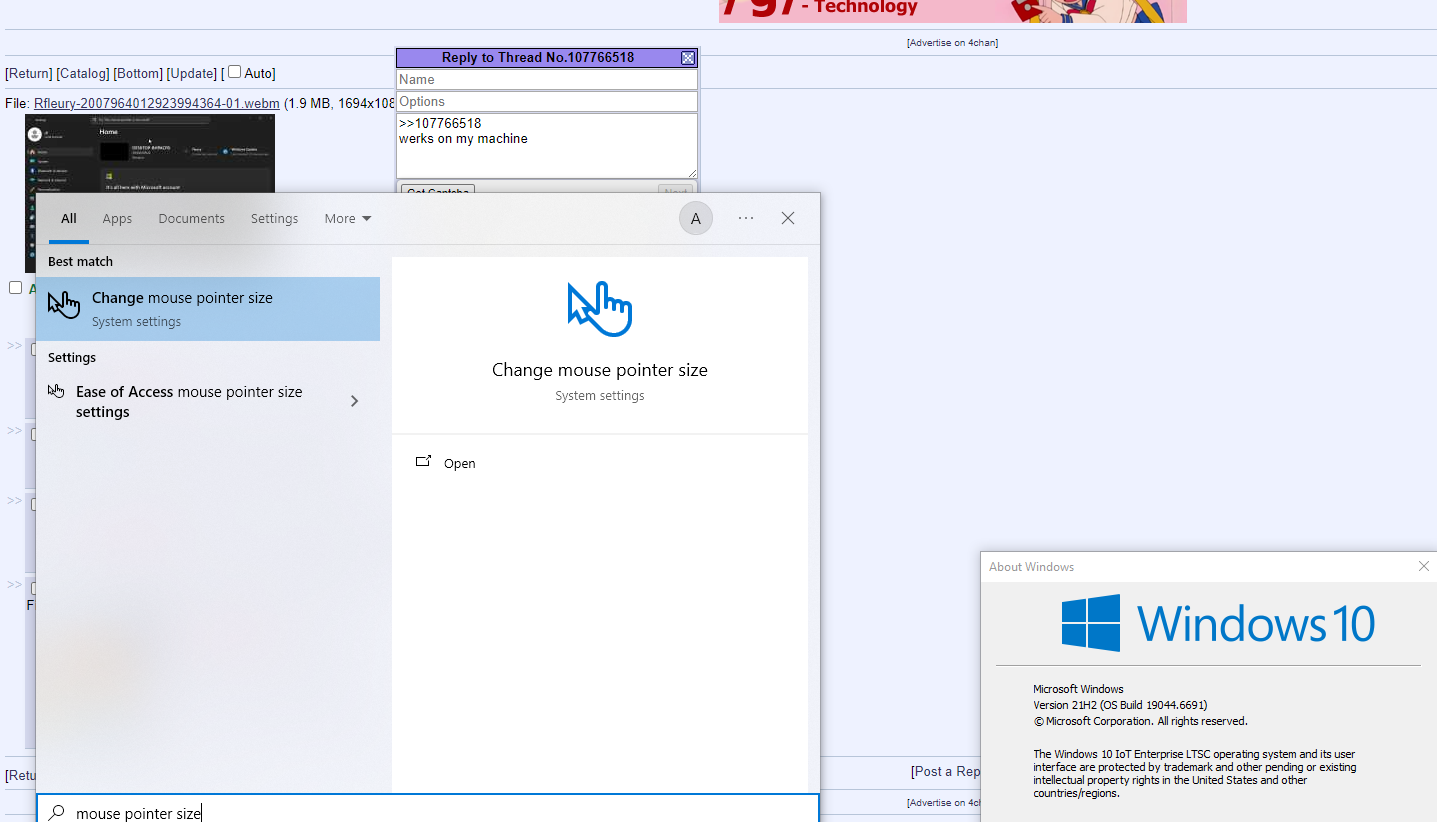The width and height of the screenshot is (1437, 822).
Task: Click the Microsoft Windows text in About dialog
Action: click(1078, 689)
